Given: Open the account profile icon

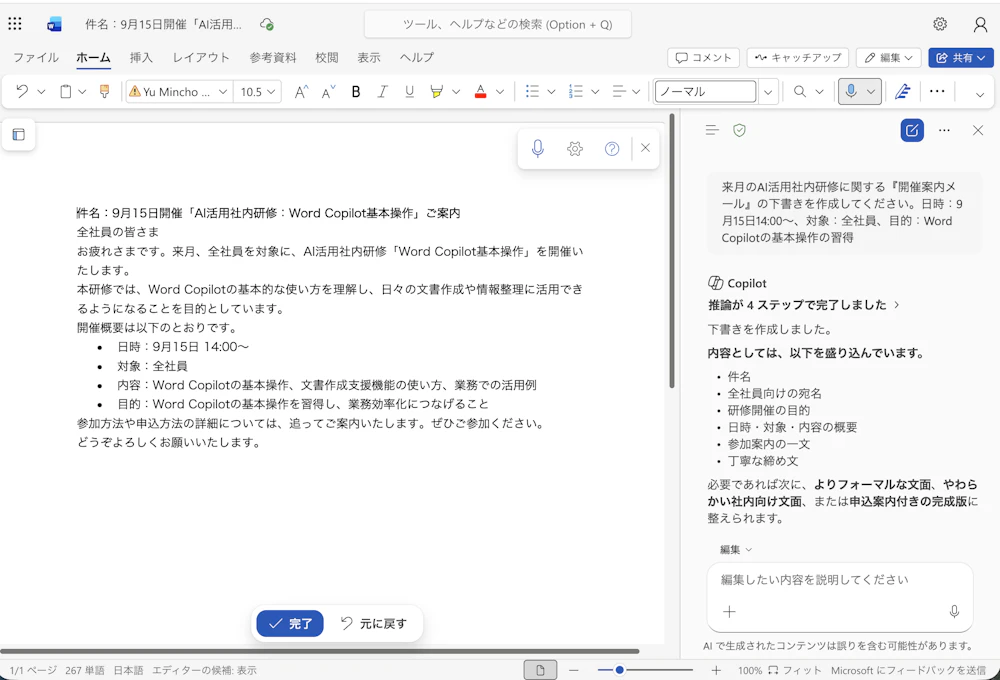Looking at the screenshot, I should coord(980,24).
